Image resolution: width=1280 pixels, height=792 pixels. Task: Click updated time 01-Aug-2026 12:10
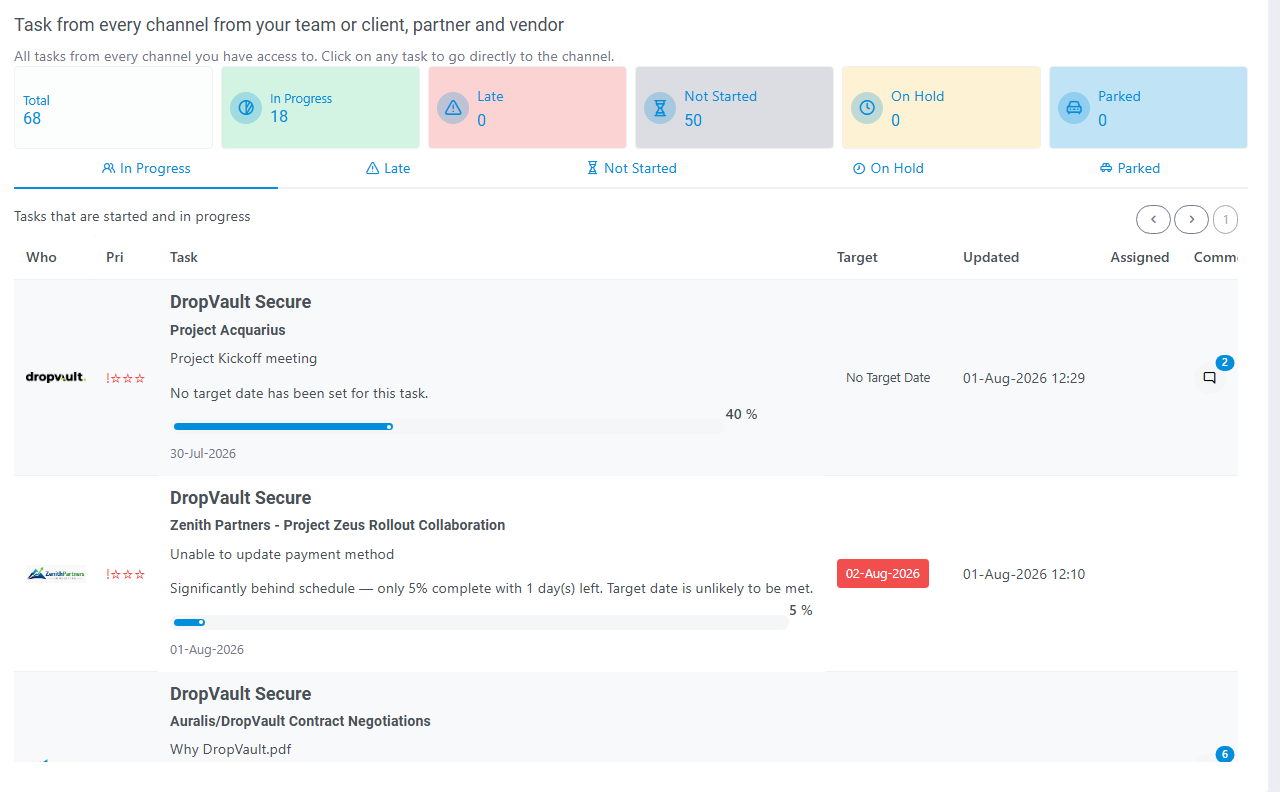(x=1024, y=574)
